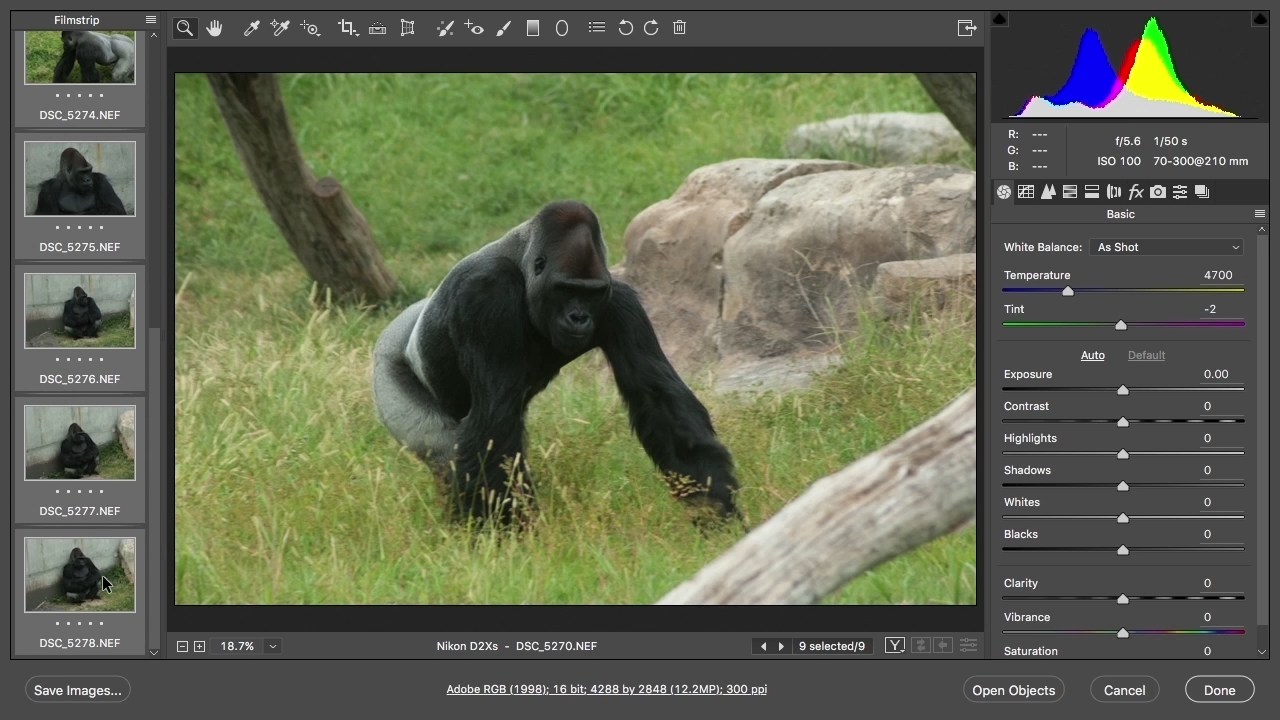Click the Temperature slider handle
1280x720 pixels.
pos(1067,291)
